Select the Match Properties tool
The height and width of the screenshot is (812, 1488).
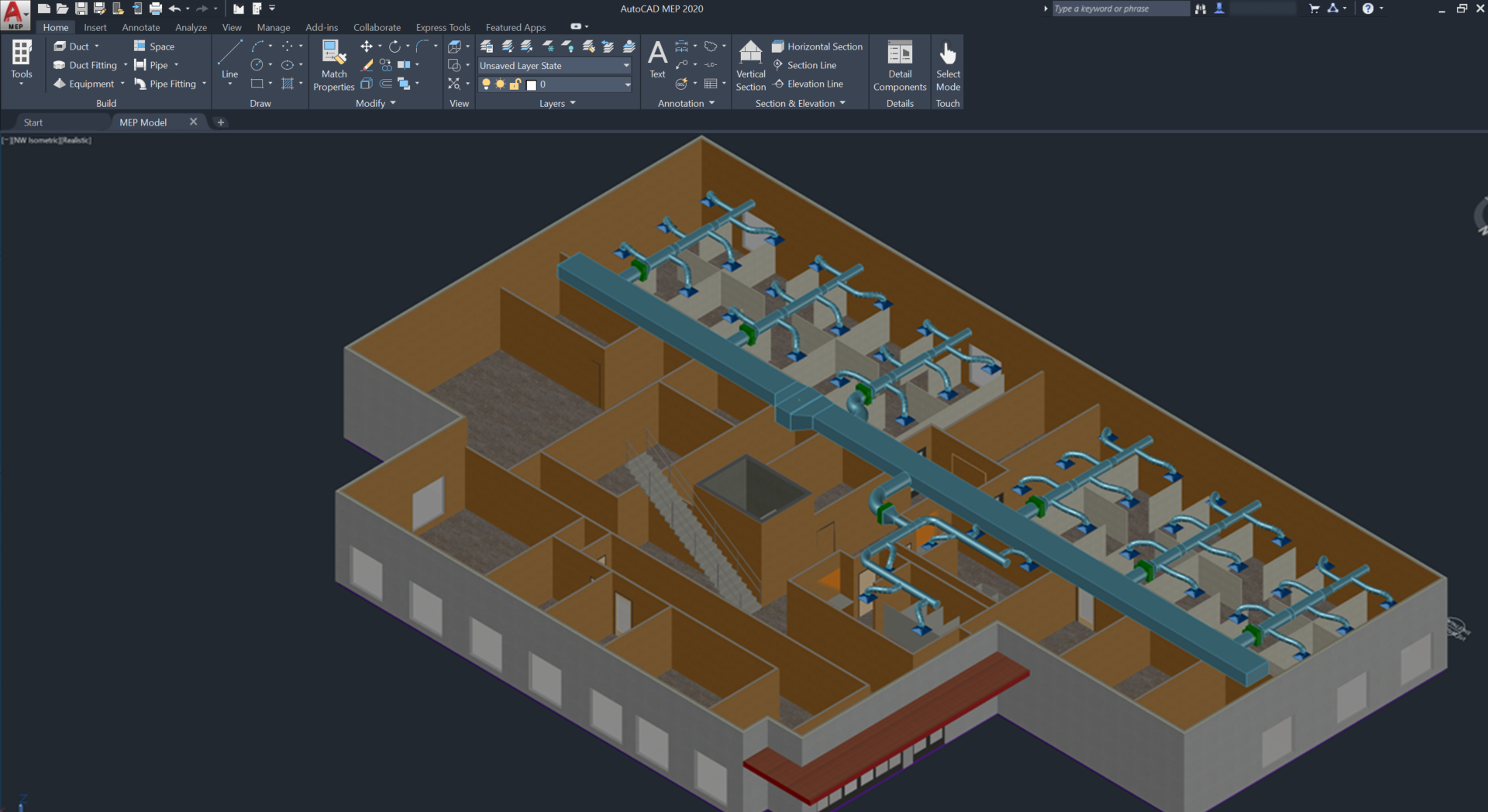click(x=334, y=66)
